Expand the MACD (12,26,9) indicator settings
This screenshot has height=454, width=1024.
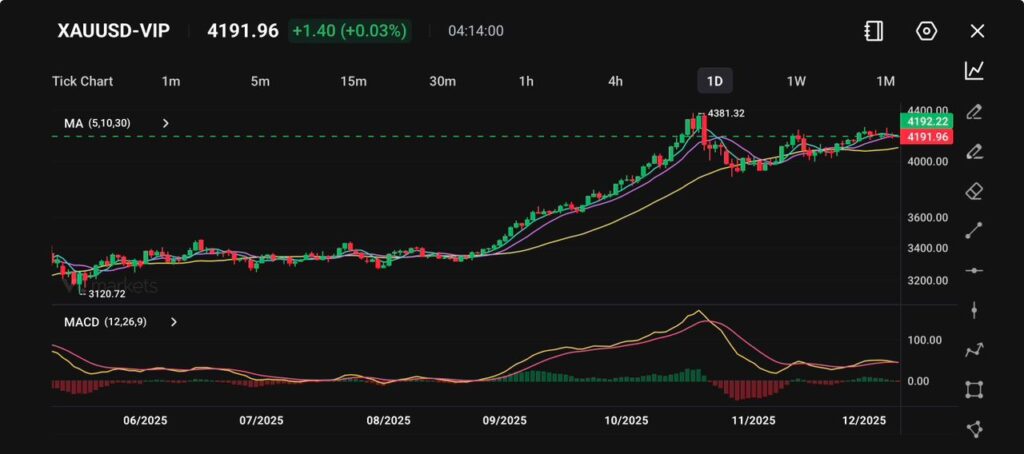[174, 322]
